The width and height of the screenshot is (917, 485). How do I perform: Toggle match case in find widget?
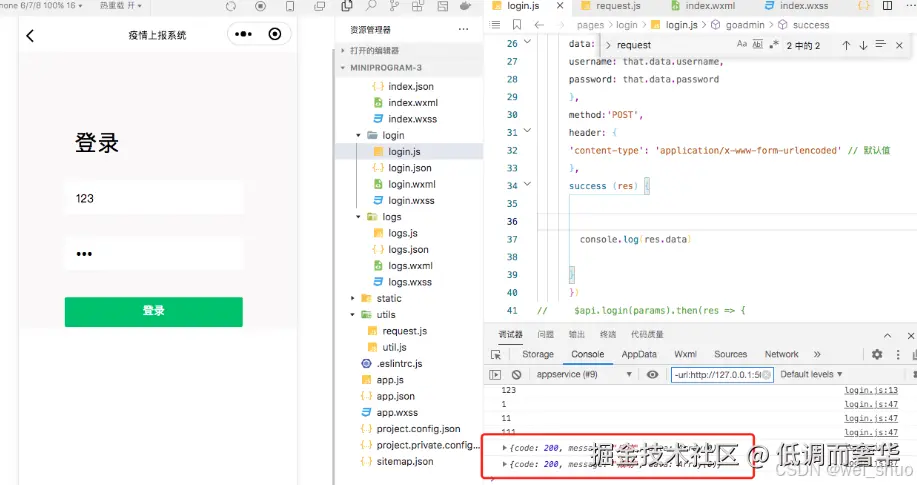[742, 44]
